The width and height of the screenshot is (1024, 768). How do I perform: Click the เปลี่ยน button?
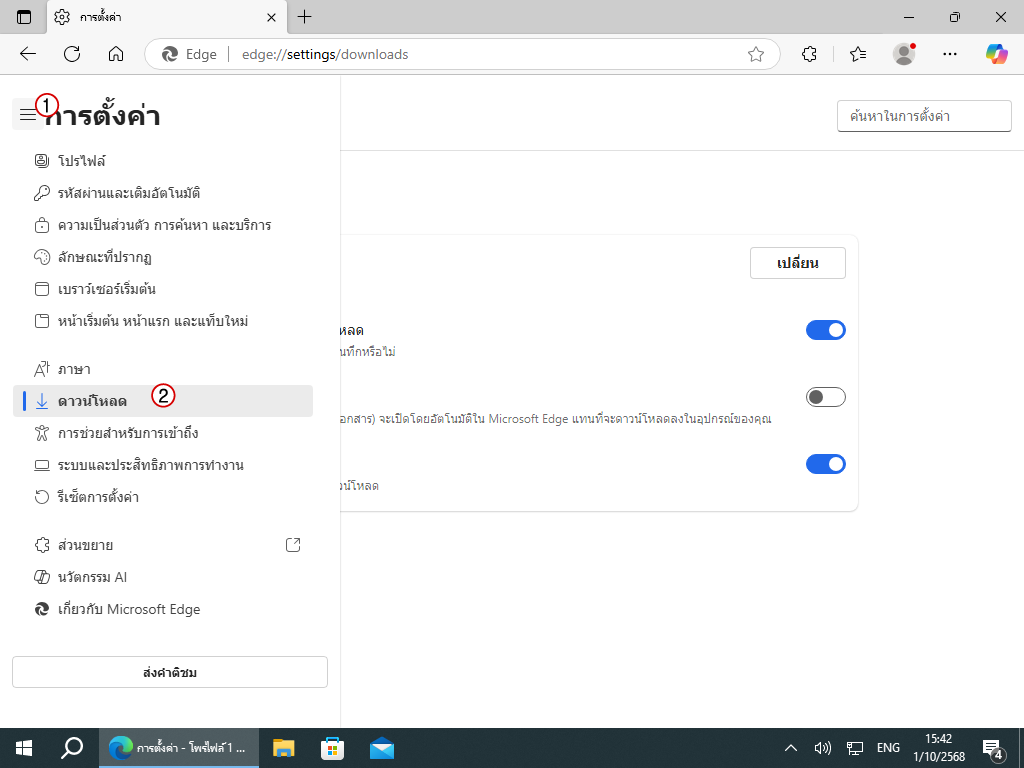click(x=797, y=263)
